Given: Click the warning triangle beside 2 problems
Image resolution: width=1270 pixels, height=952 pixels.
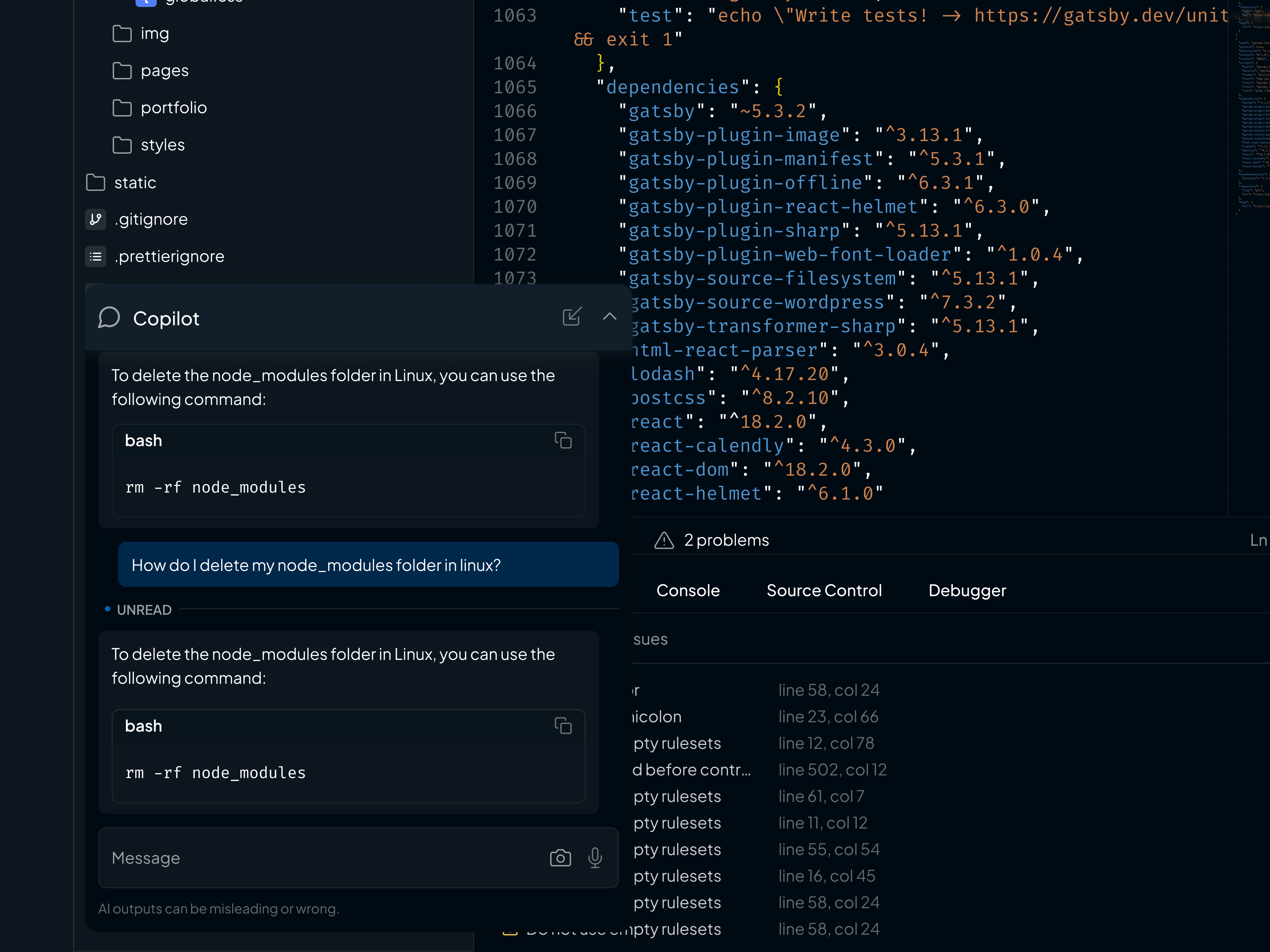Looking at the screenshot, I should [x=664, y=539].
